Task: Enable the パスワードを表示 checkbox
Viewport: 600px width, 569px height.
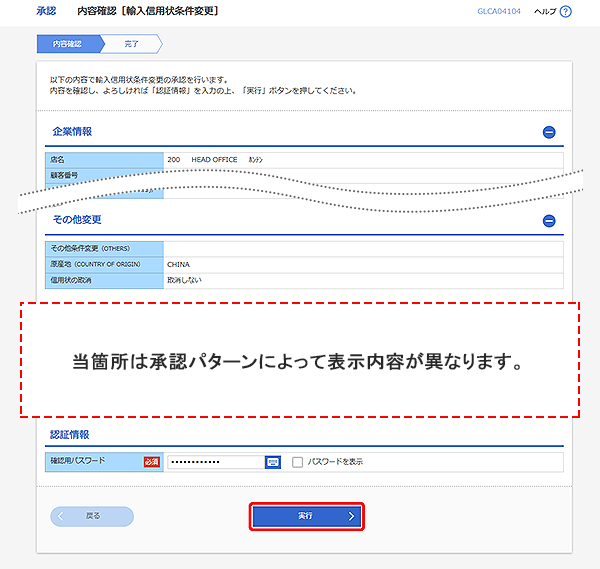Action: coord(297,462)
